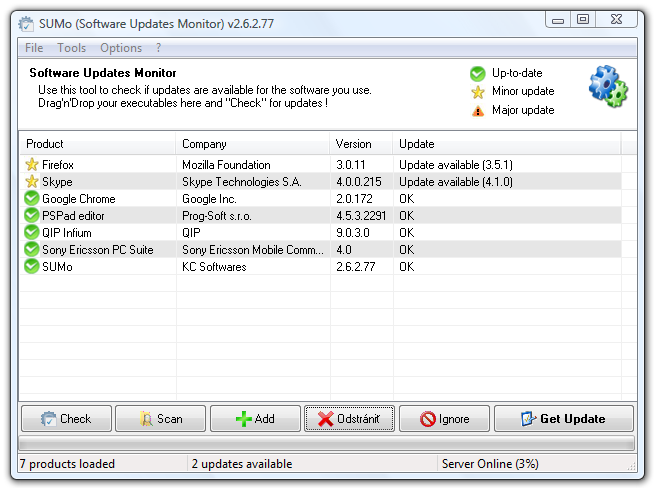Click Update available (3.5.1) for Firefox
Screen dimensions: 654x488
[x=456, y=165]
